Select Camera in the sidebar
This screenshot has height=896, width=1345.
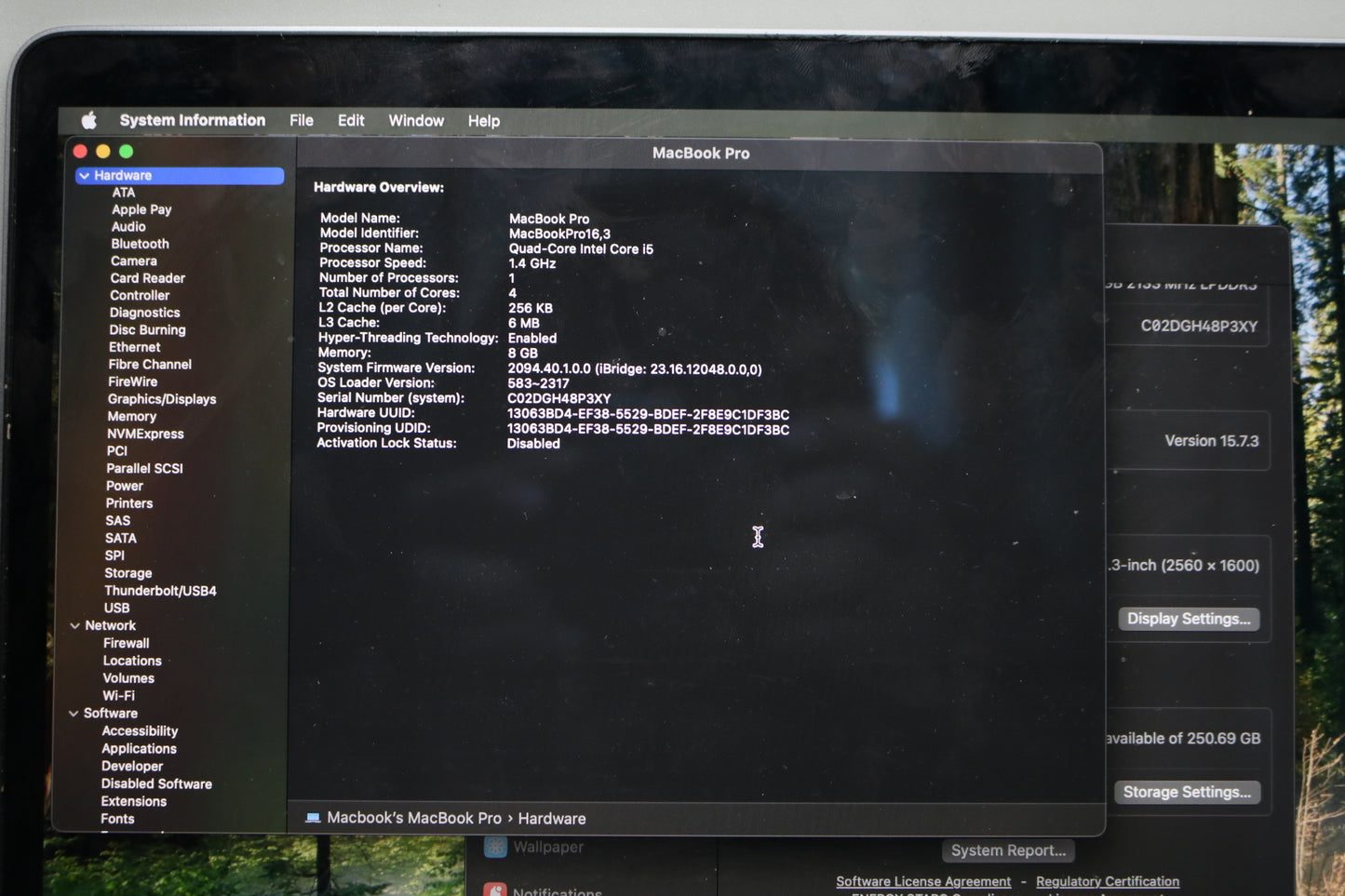click(134, 261)
